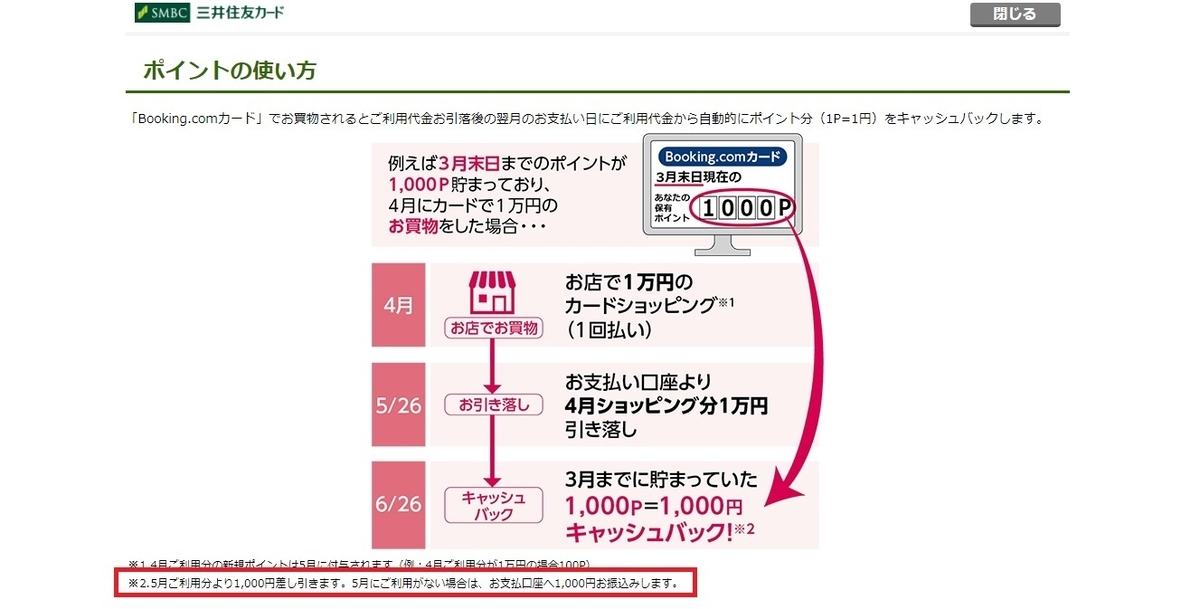
Task: Click the ポイントの使い方 heading
Action: click(230, 71)
